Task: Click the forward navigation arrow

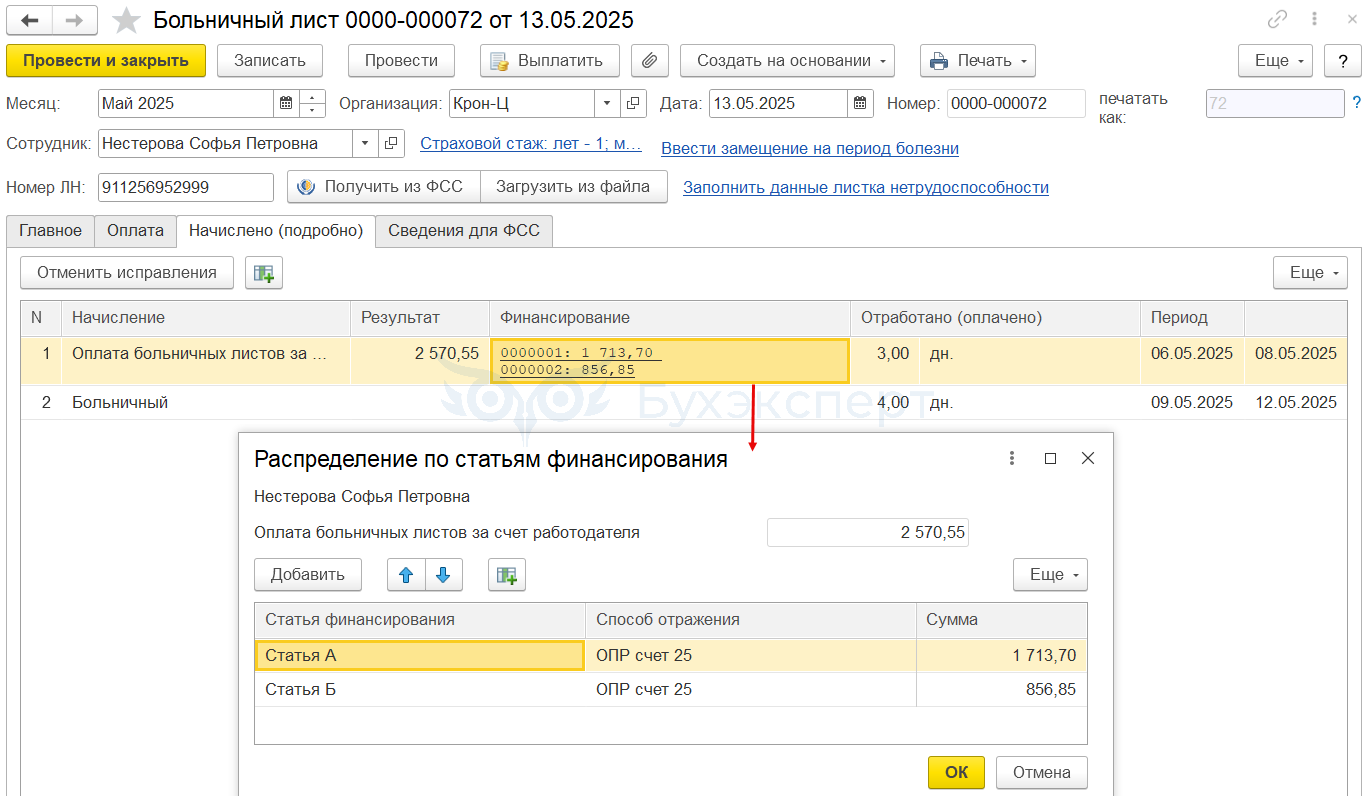Action: (75, 20)
